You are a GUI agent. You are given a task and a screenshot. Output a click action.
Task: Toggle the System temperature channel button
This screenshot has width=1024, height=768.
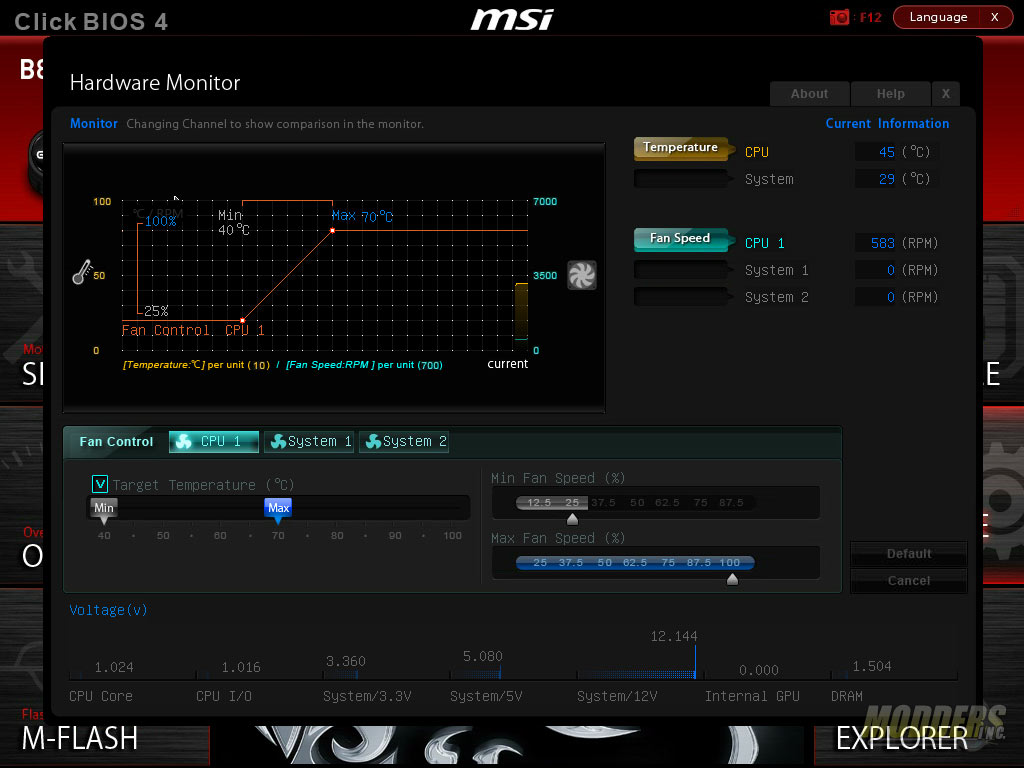[684, 178]
